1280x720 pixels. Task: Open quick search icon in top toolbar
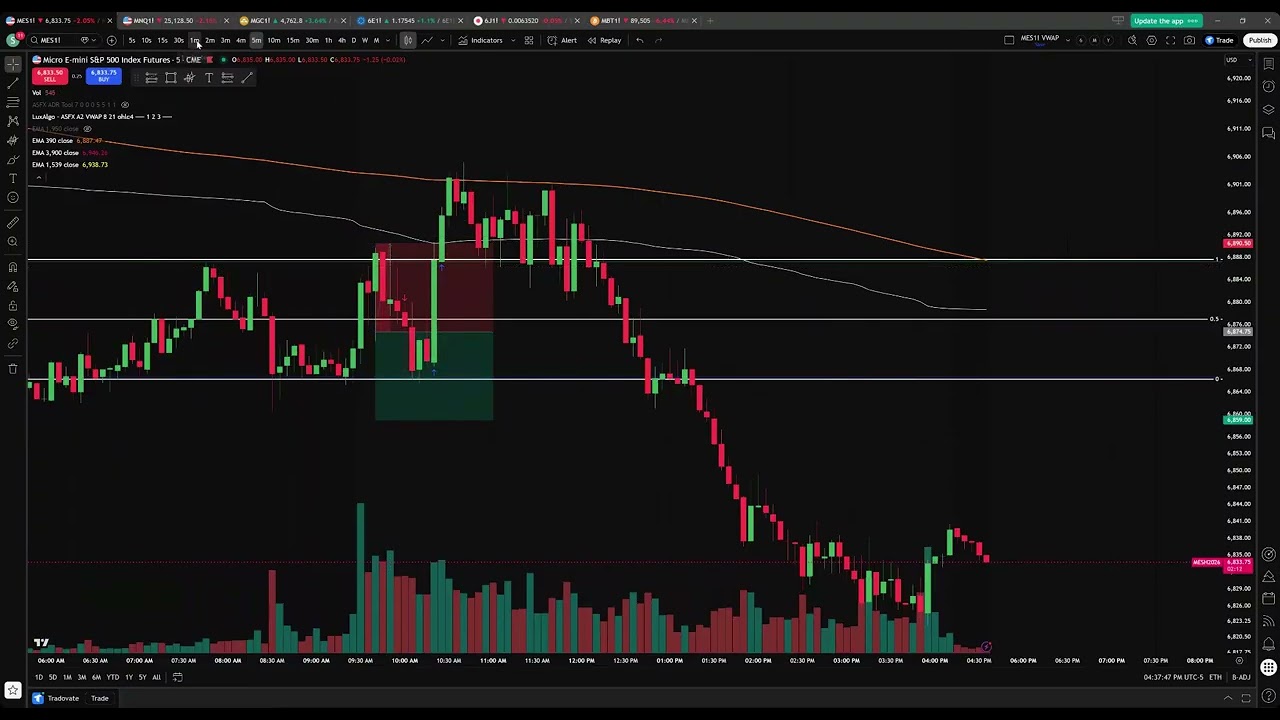tap(1132, 40)
